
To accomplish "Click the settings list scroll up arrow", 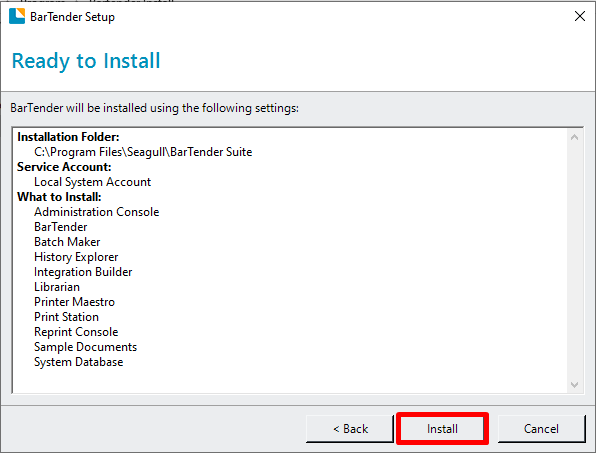I will (x=574, y=137).
